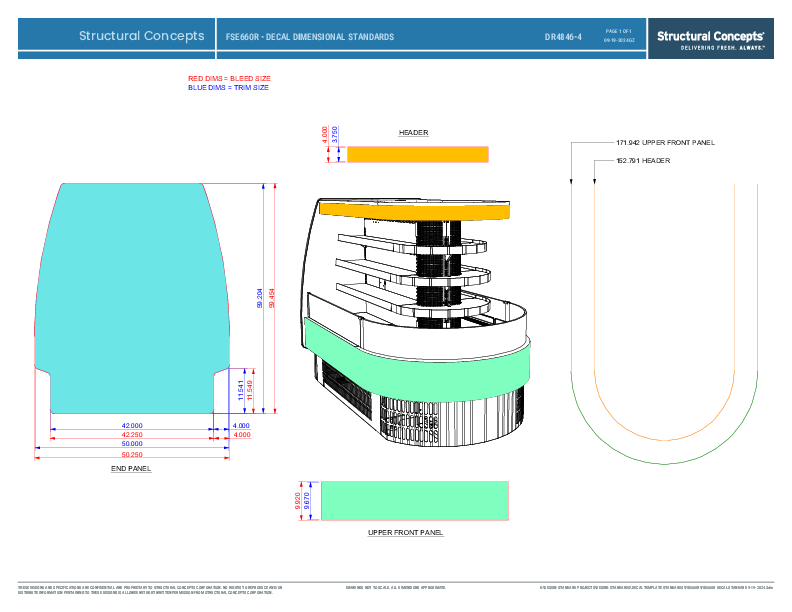Image resolution: width=792 pixels, height=612 pixels.
Task: Click the 3D merchandiser case illustration
Action: pyautogui.click(x=417, y=322)
